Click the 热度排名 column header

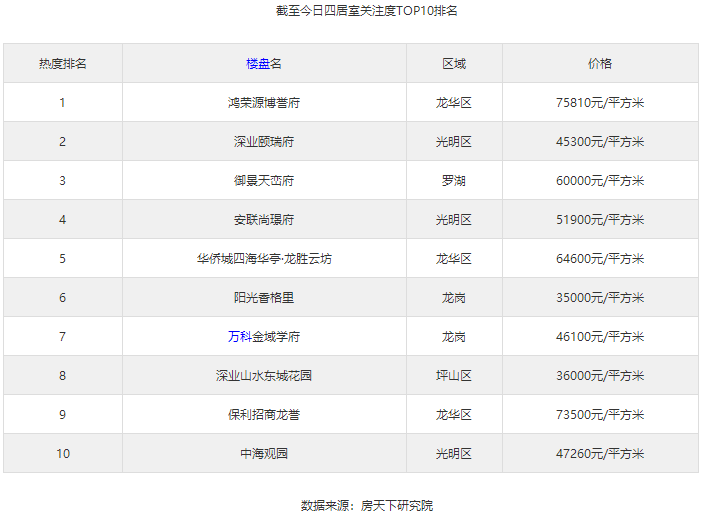point(63,63)
